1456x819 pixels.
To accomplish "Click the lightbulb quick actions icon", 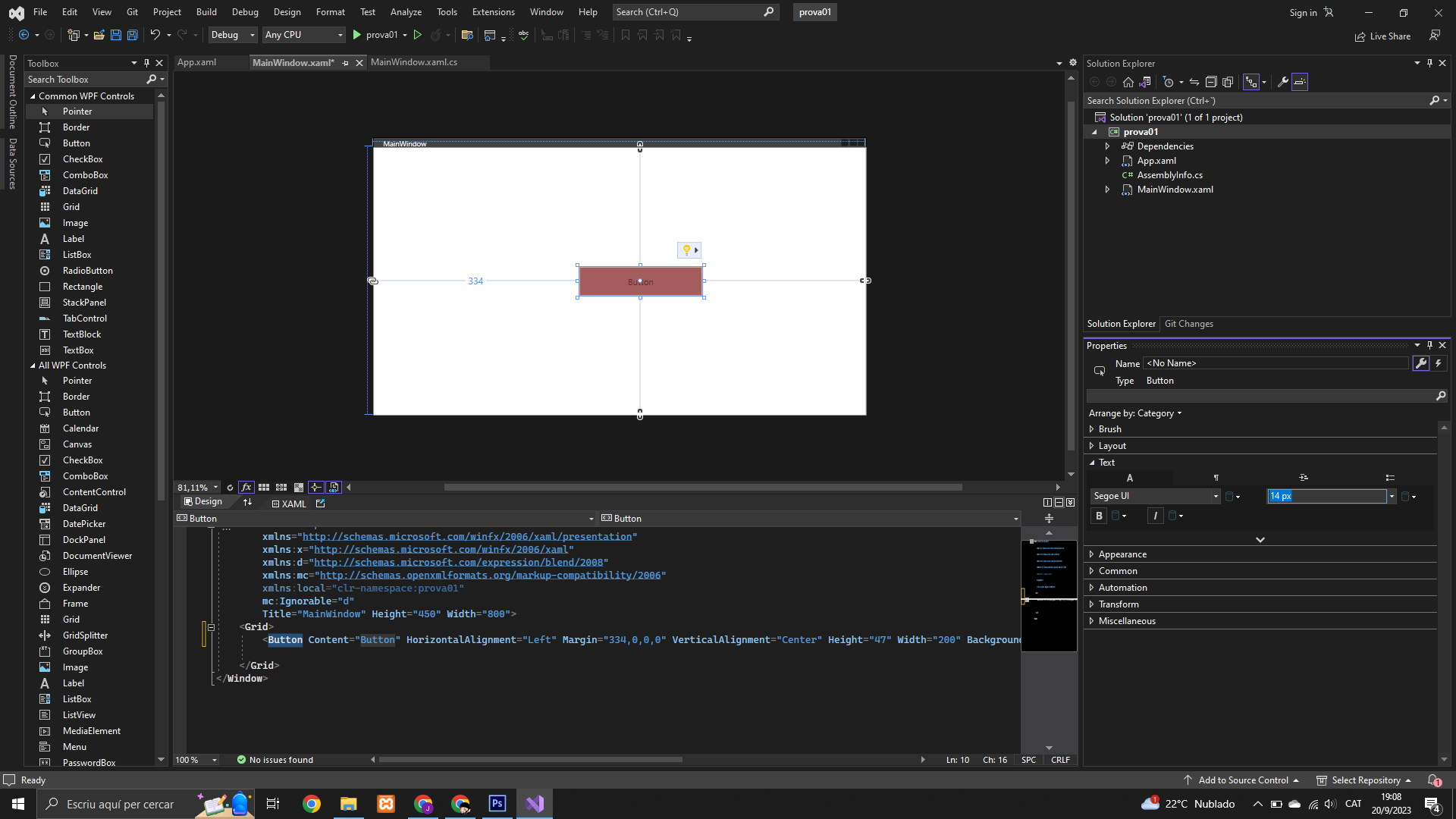I will pyautogui.click(x=686, y=250).
